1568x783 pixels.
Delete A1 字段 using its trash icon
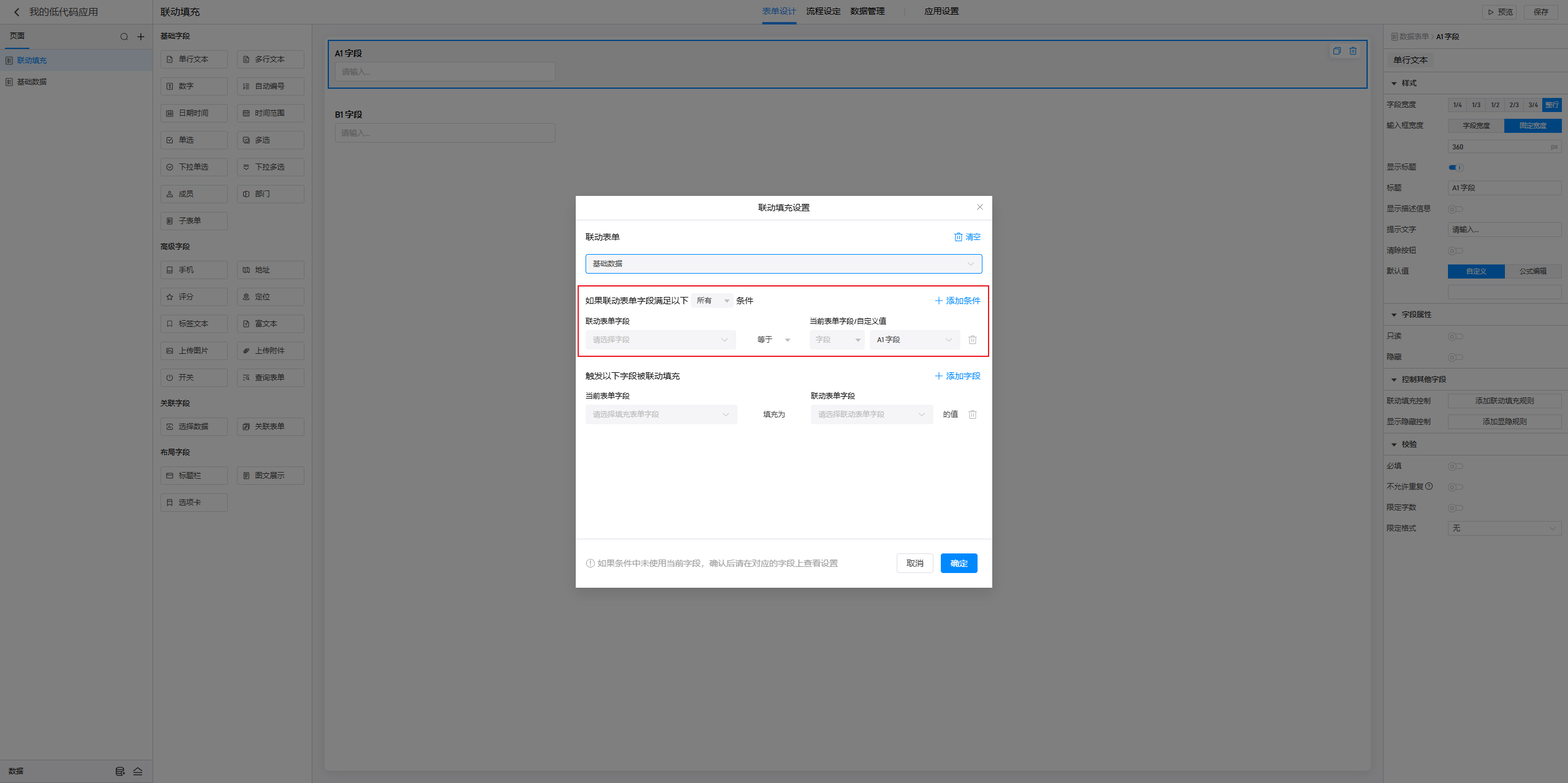[1353, 51]
